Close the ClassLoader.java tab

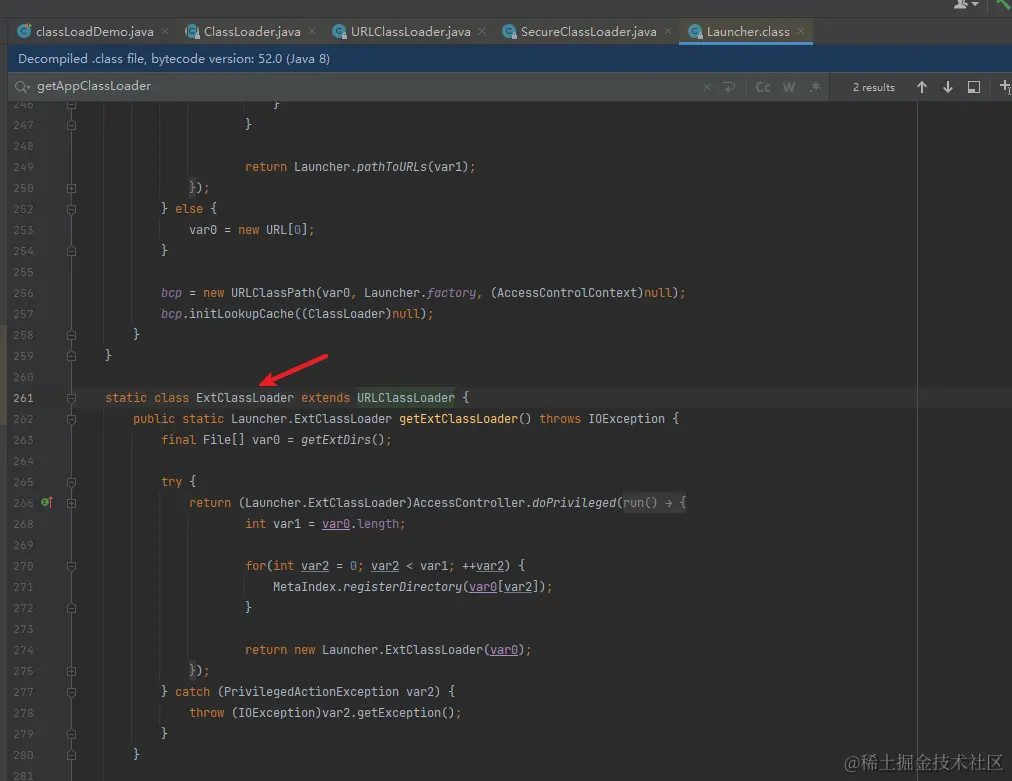[x=312, y=31]
